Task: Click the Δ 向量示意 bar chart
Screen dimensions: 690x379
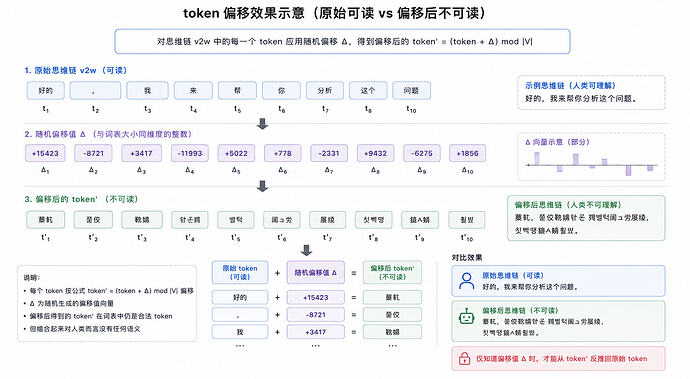Action: tap(591, 164)
